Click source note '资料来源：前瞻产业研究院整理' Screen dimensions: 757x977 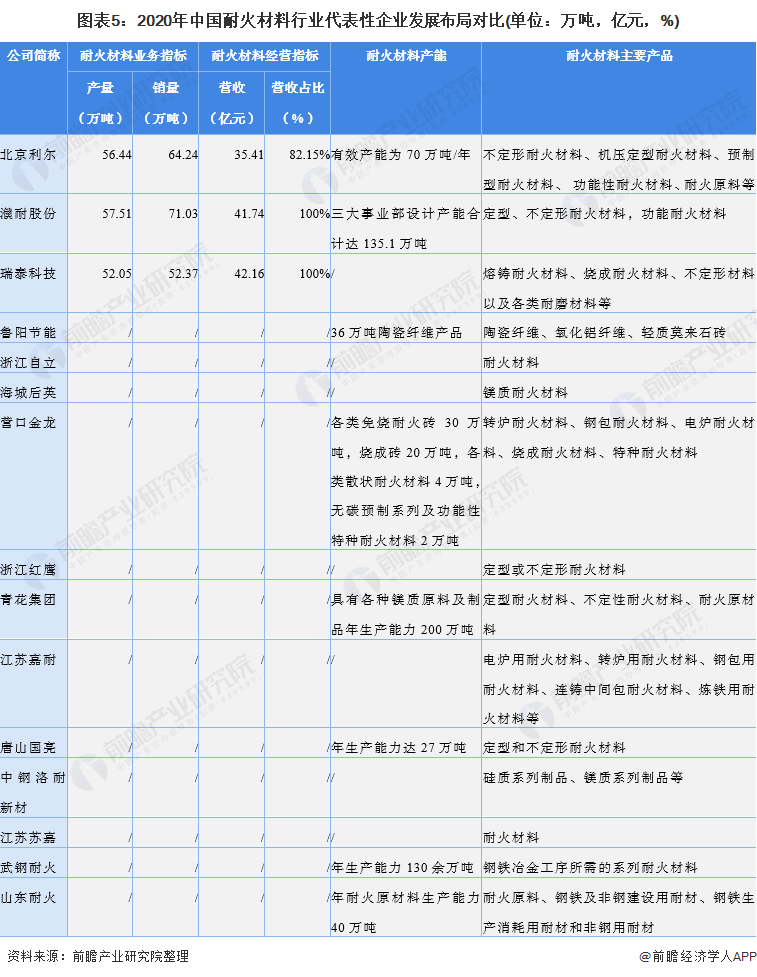coord(98,956)
